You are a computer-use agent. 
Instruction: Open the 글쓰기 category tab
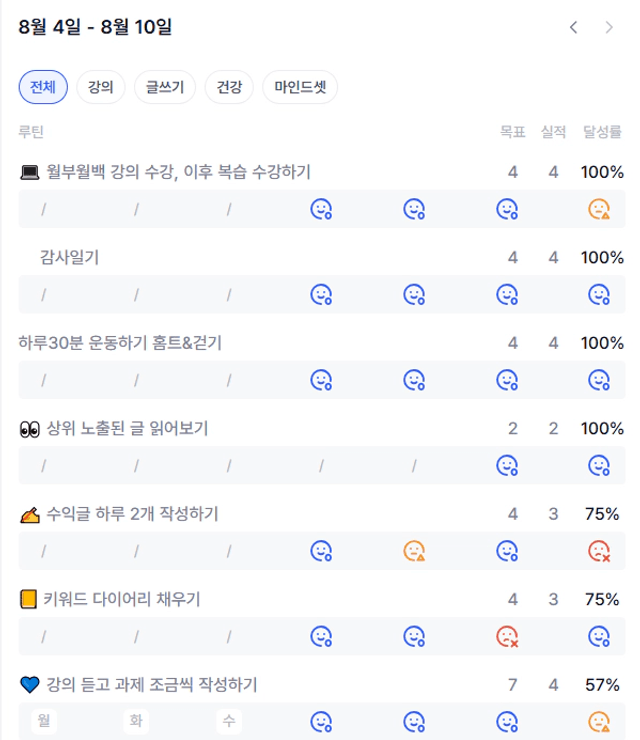click(165, 87)
